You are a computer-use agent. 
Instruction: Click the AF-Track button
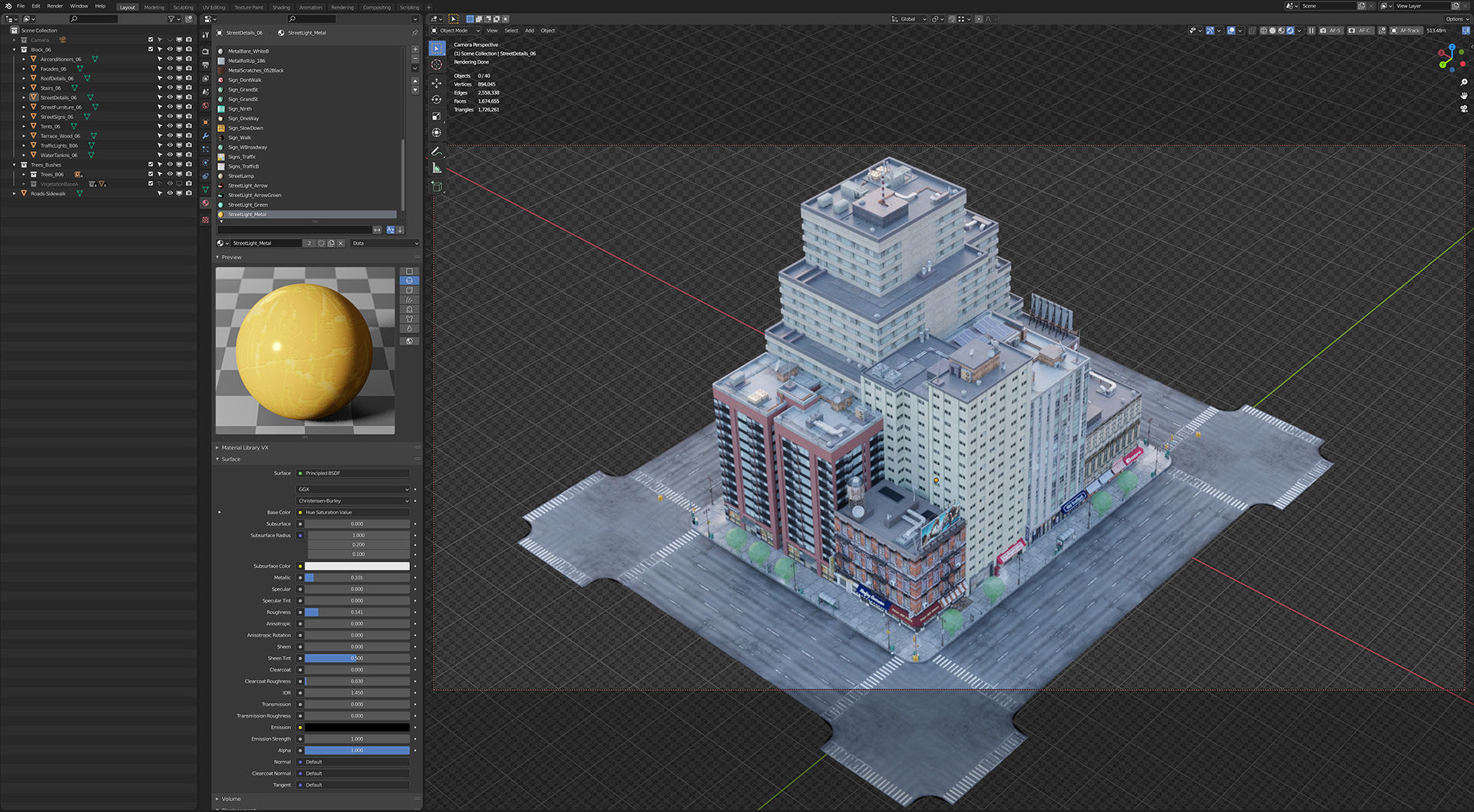point(1406,31)
